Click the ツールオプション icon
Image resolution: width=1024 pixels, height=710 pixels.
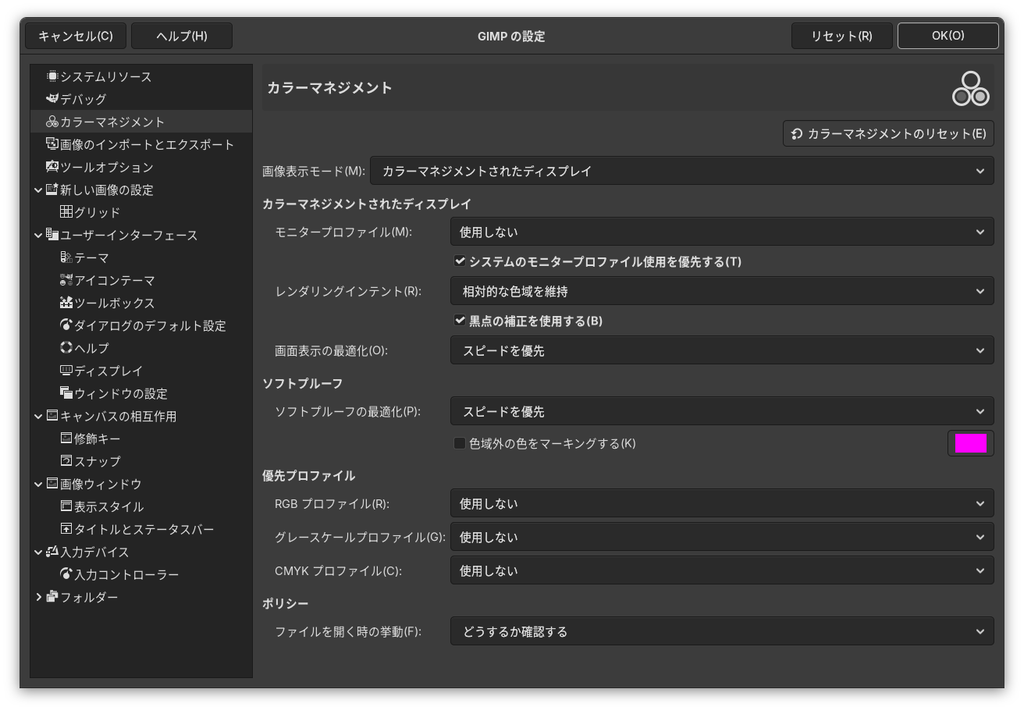pyautogui.click(x=52, y=167)
